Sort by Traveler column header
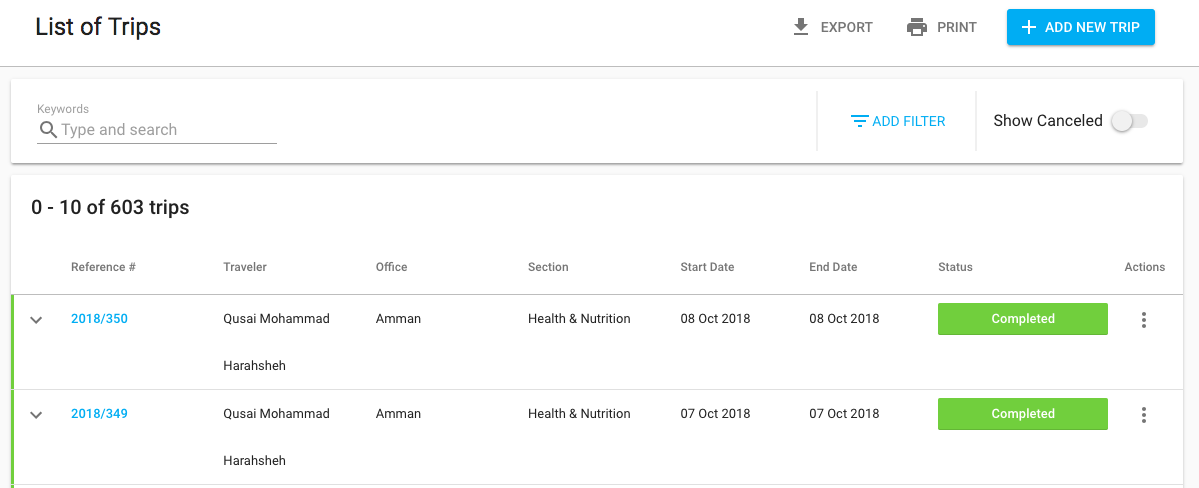Image resolution: width=1199 pixels, height=488 pixels. (245, 267)
